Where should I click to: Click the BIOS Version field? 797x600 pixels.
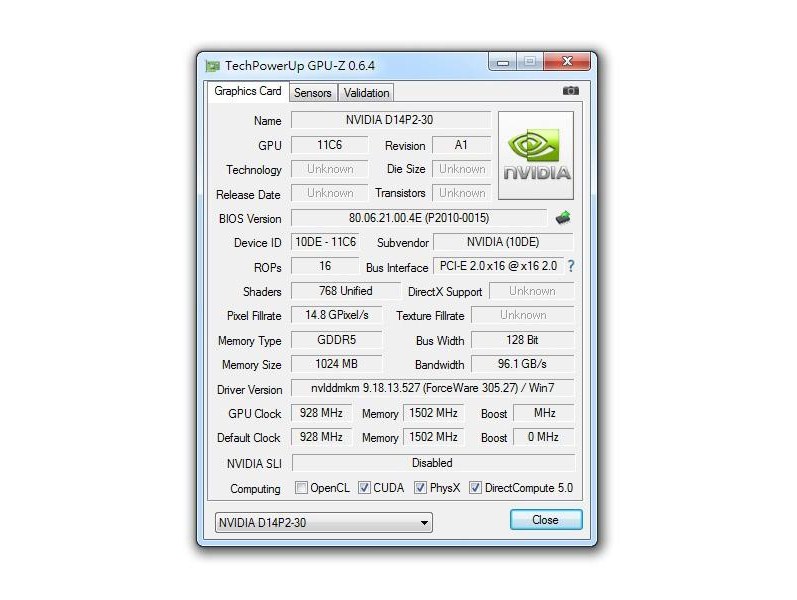coord(419,218)
